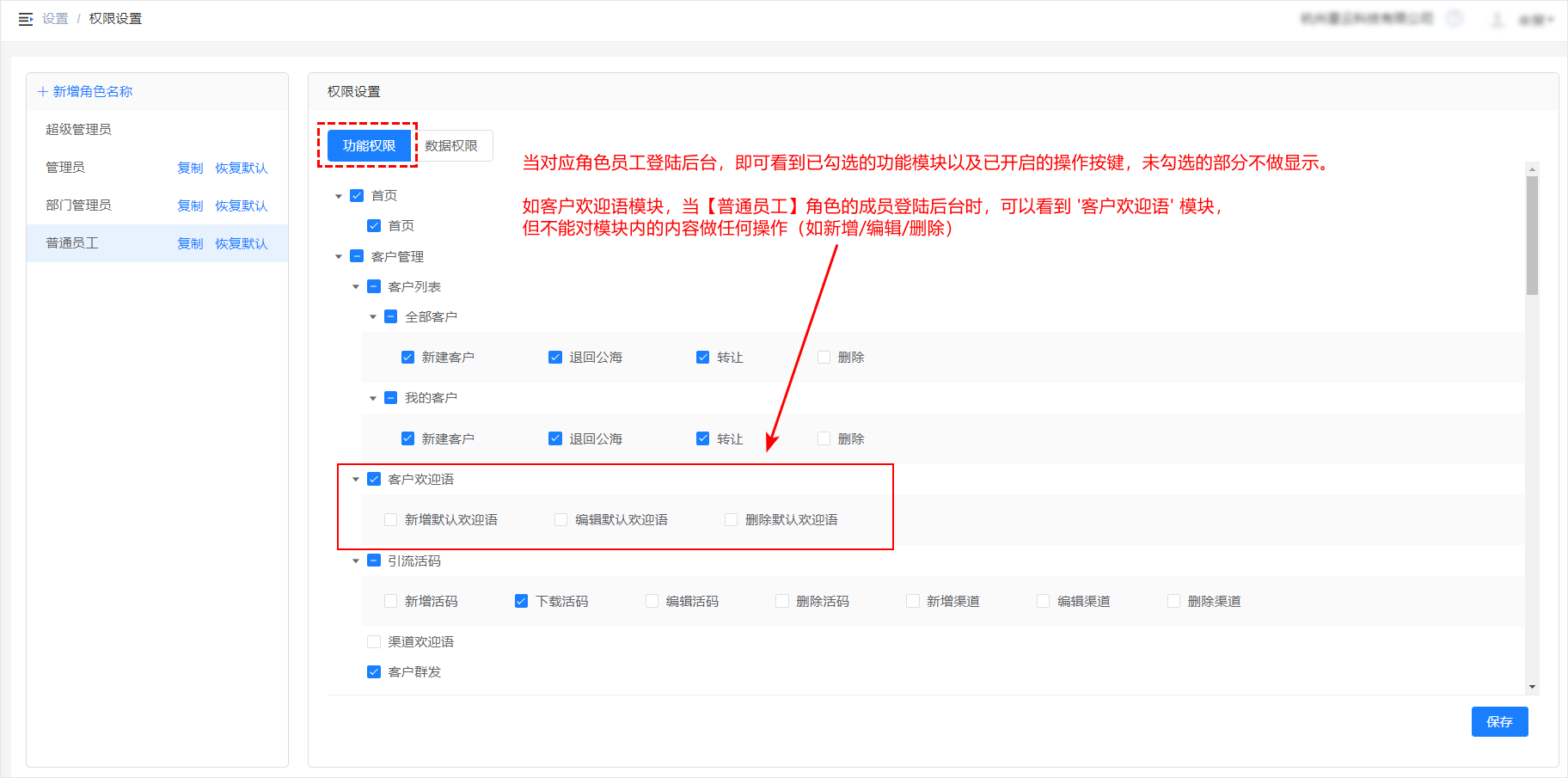This screenshot has width=1568, height=778.
Task: Enable 编辑默认欢迎语 permission
Action: coord(561,520)
